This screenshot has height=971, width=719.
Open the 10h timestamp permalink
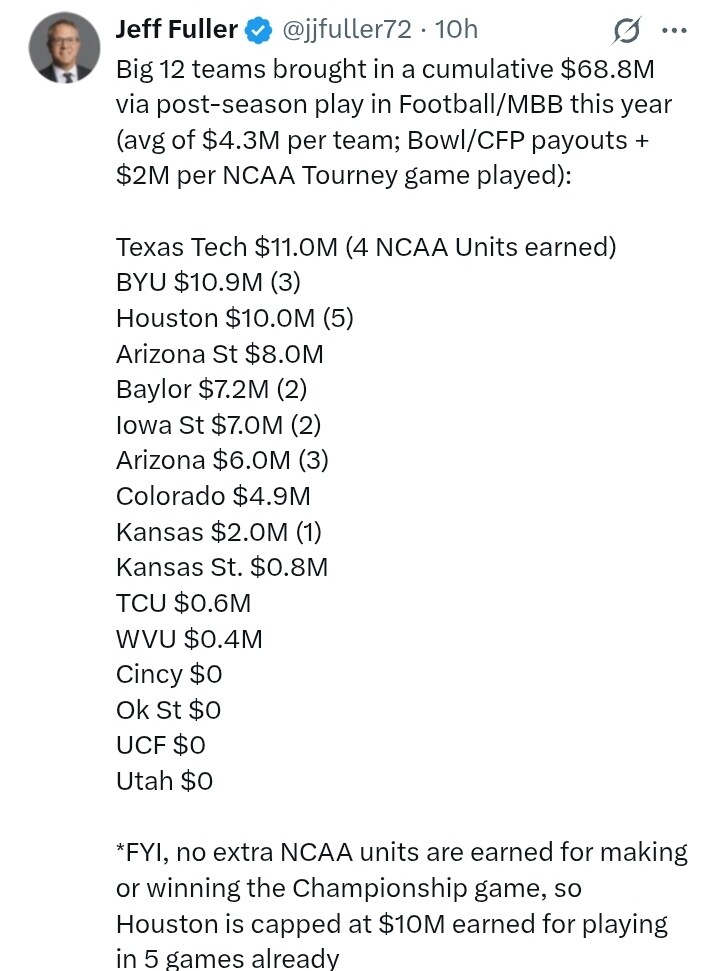456,29
